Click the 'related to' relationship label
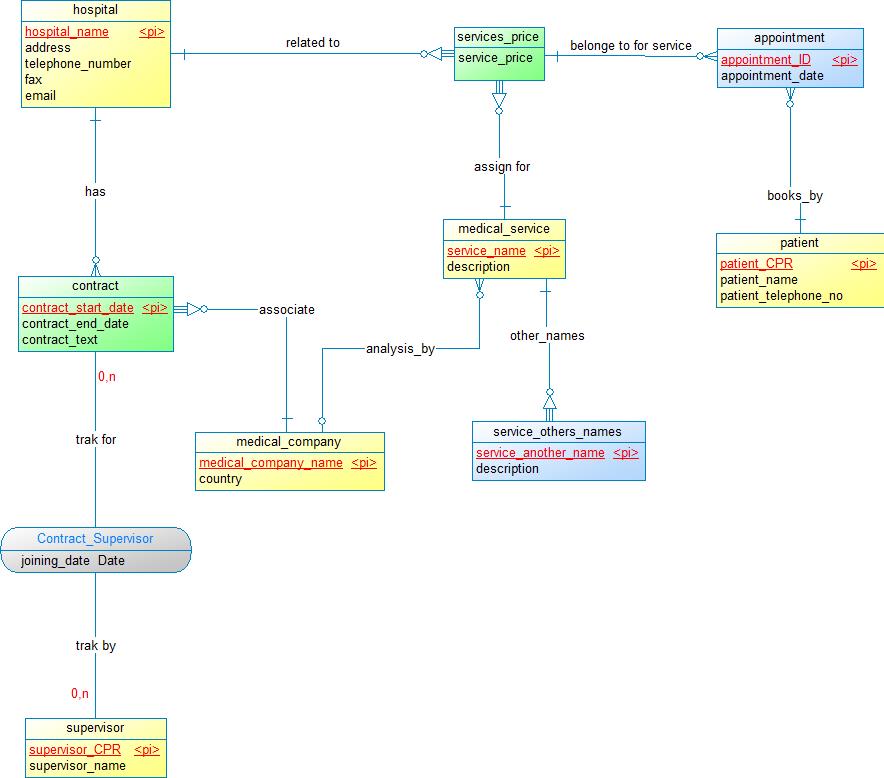 (x=312, y=43)
